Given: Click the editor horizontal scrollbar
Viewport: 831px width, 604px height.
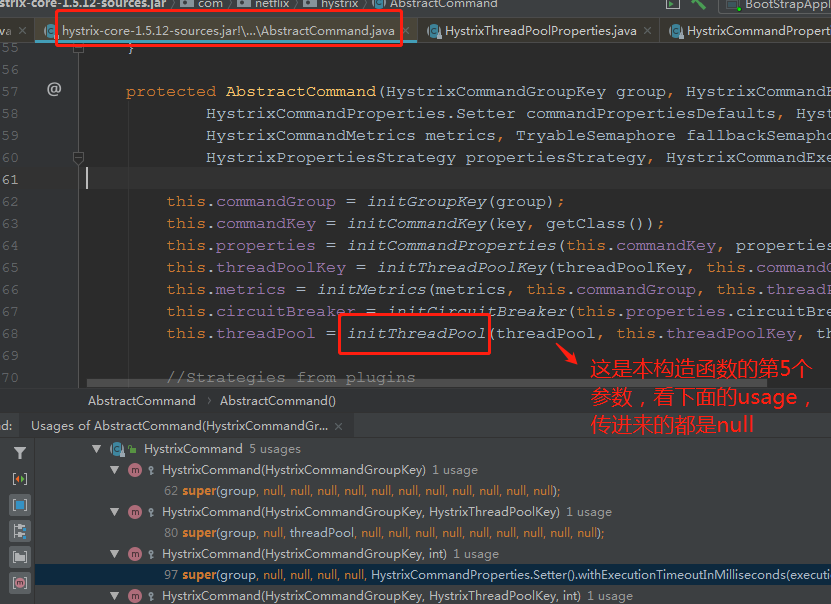Looking at the screenshot, I should [x=427, y=383].
